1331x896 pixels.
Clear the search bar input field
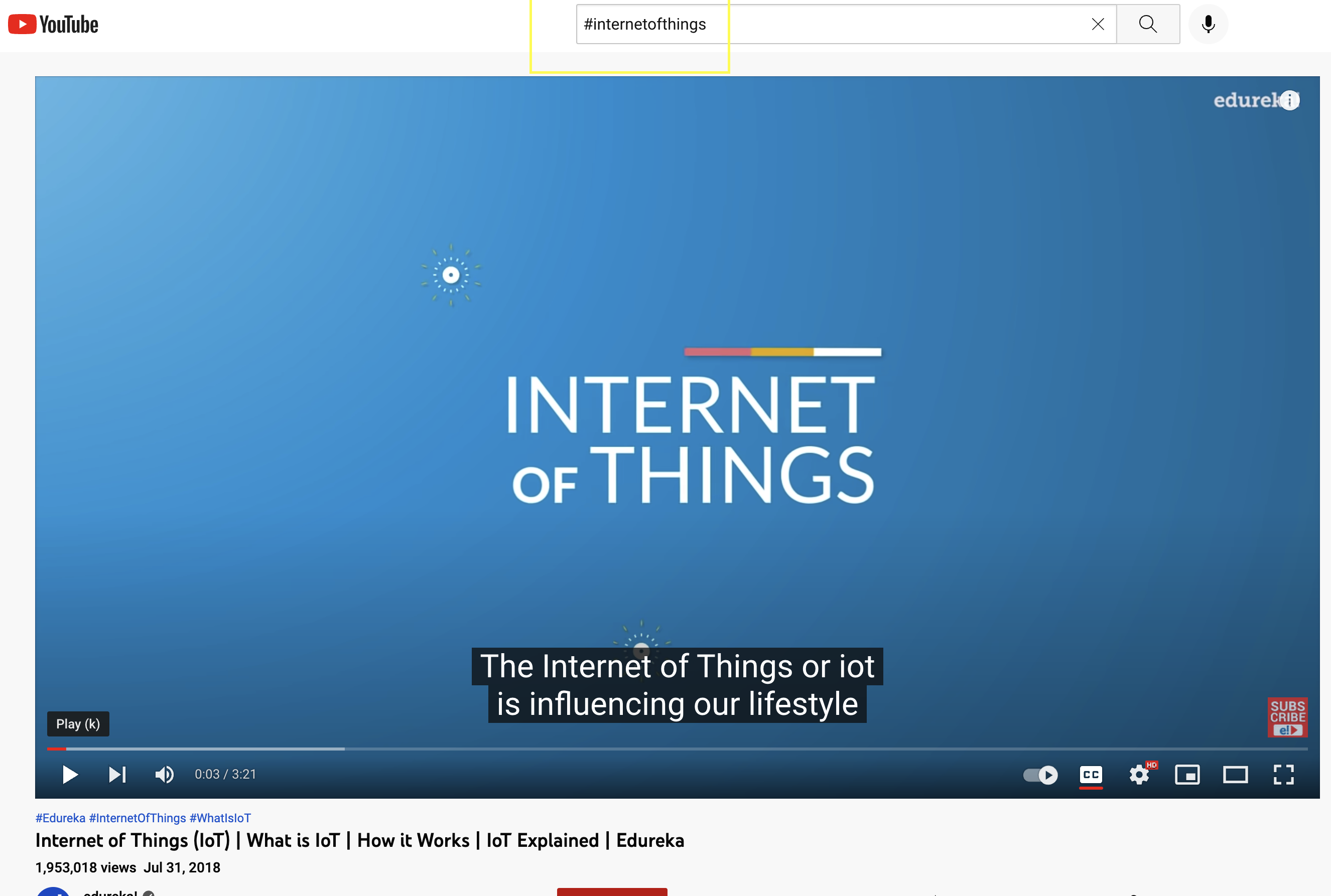tap(1098, 24)
